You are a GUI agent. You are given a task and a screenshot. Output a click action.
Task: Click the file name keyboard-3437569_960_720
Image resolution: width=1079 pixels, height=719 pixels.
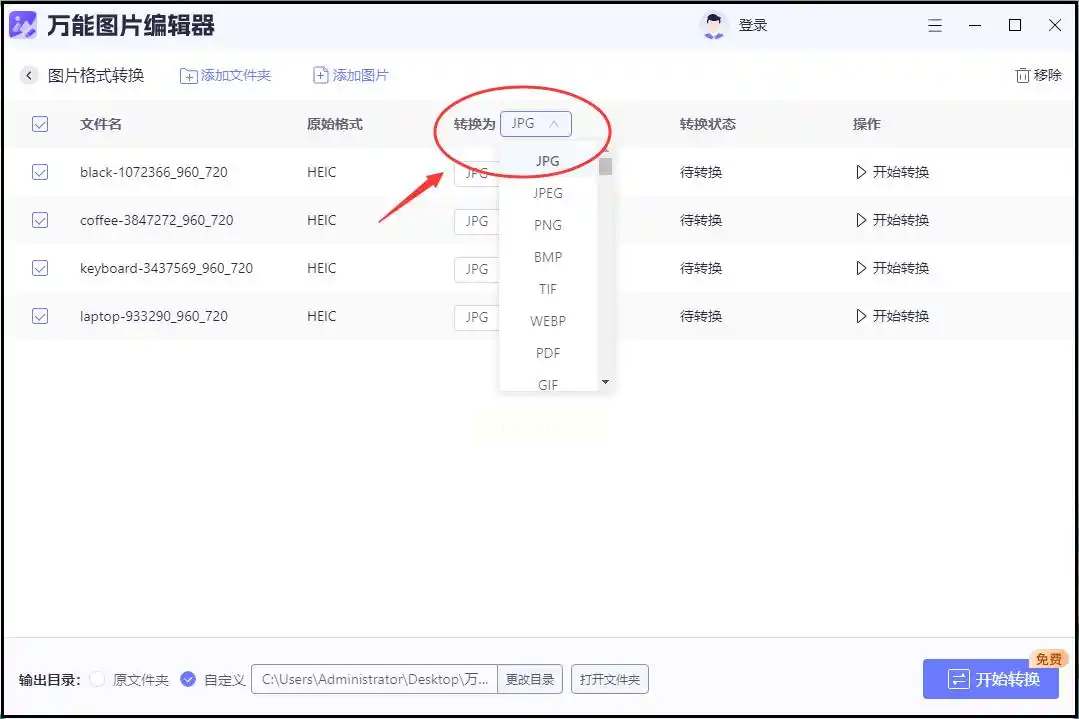click(x=166, y=268)
